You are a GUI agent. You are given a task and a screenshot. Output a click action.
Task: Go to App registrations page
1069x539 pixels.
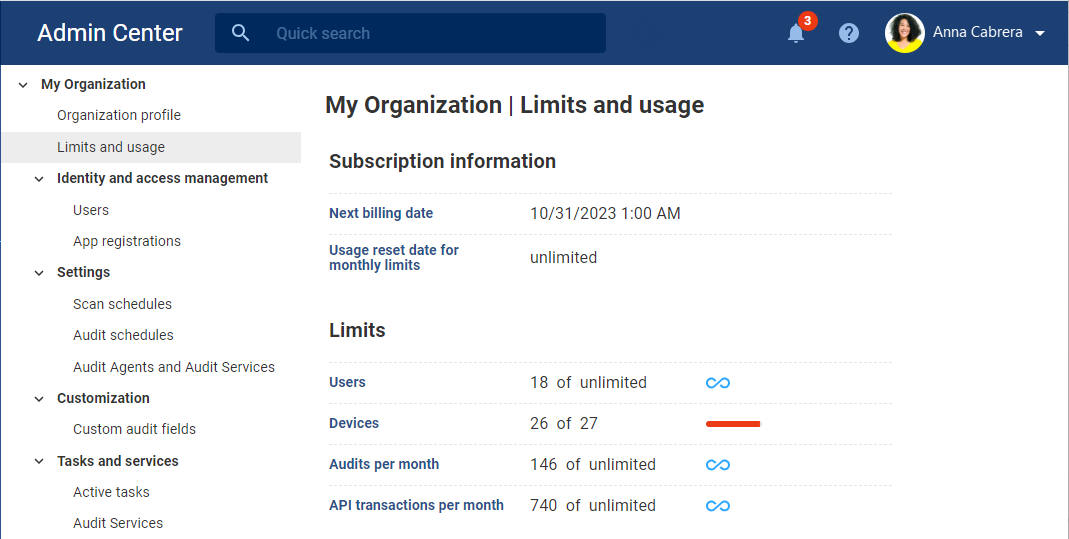pos(127,241)
